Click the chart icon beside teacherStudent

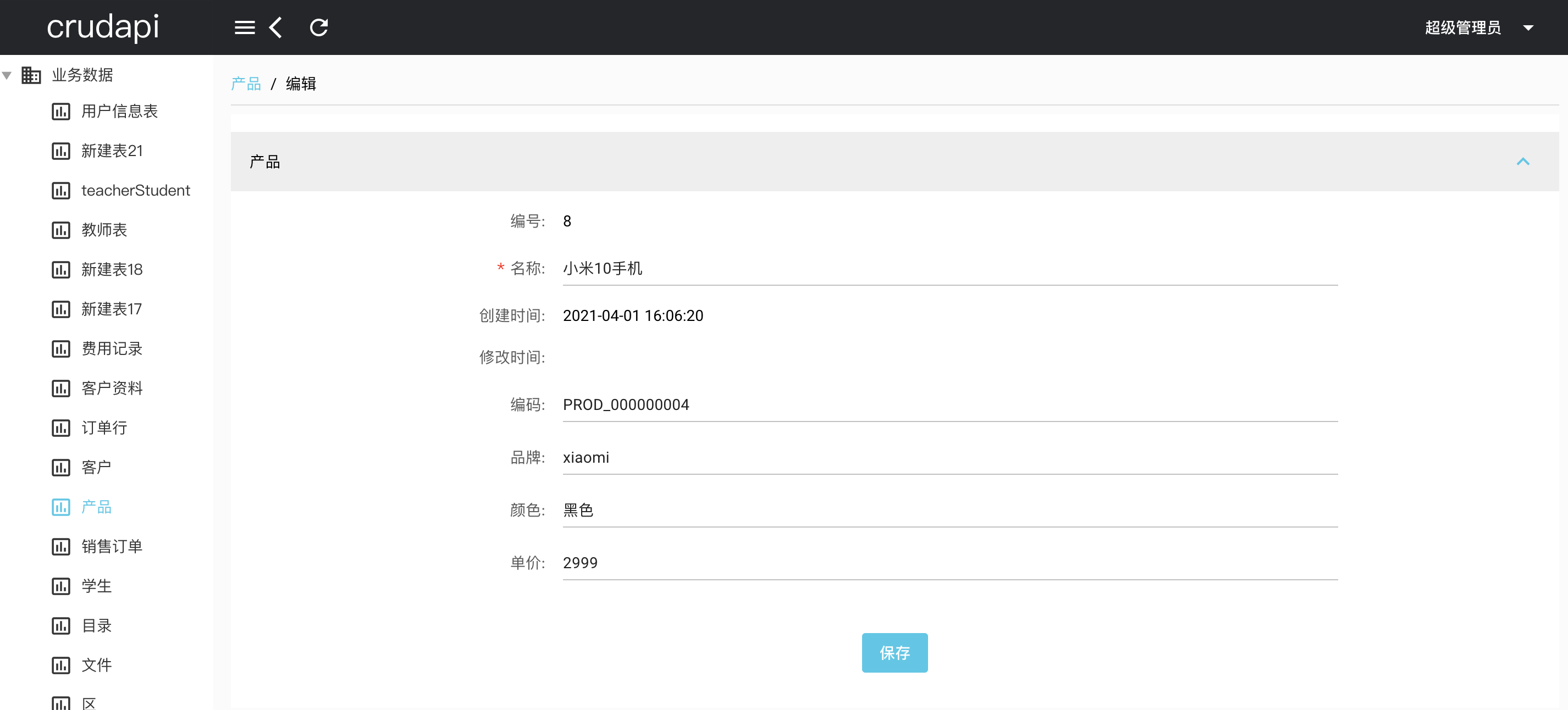pyautogui.click(x=61, y=191)
